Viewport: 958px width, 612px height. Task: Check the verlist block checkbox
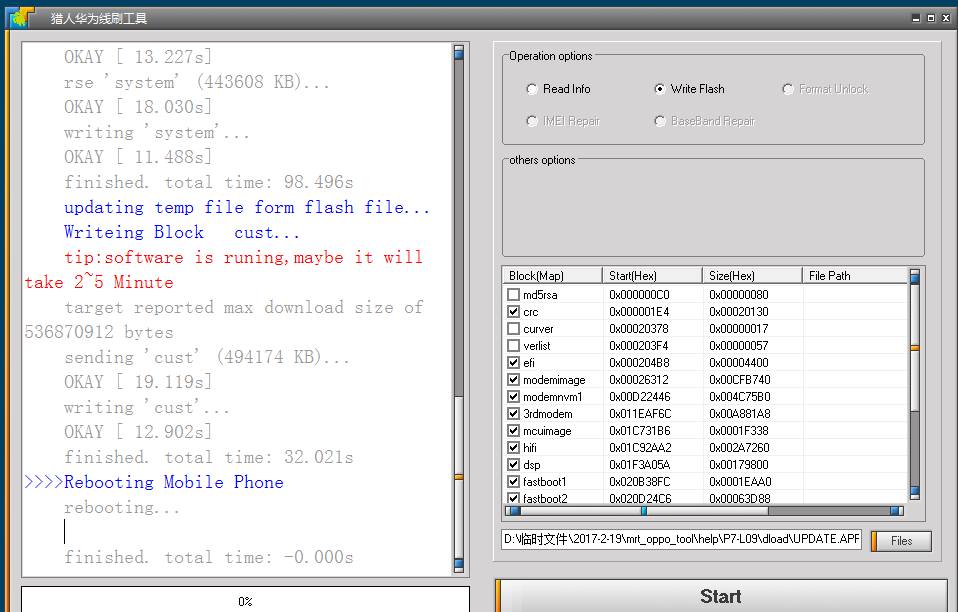[x=514, y=346]
